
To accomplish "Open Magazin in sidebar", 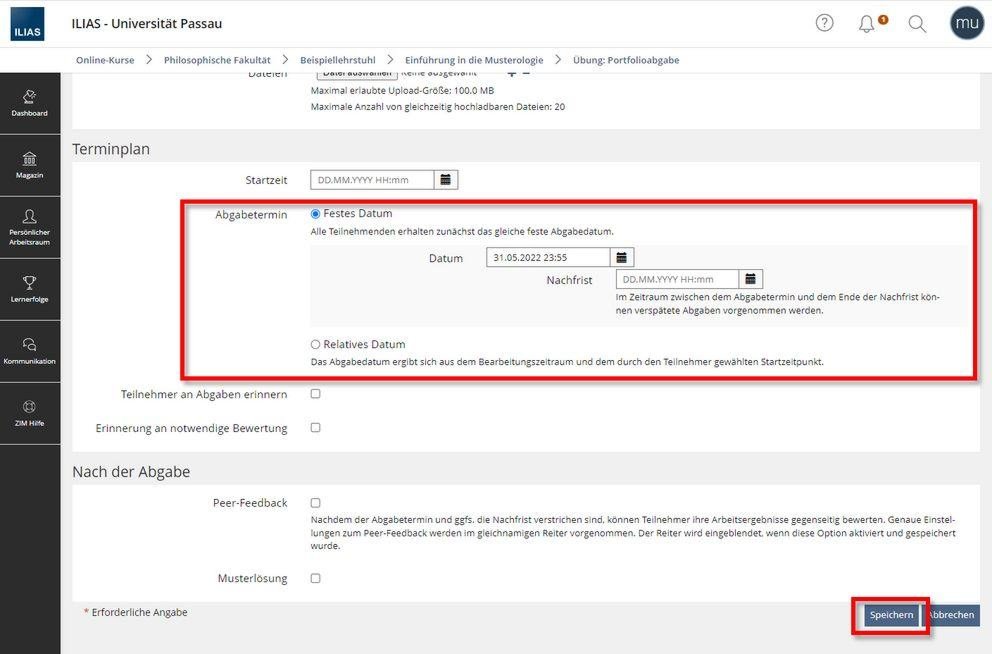I will point(30,165).
